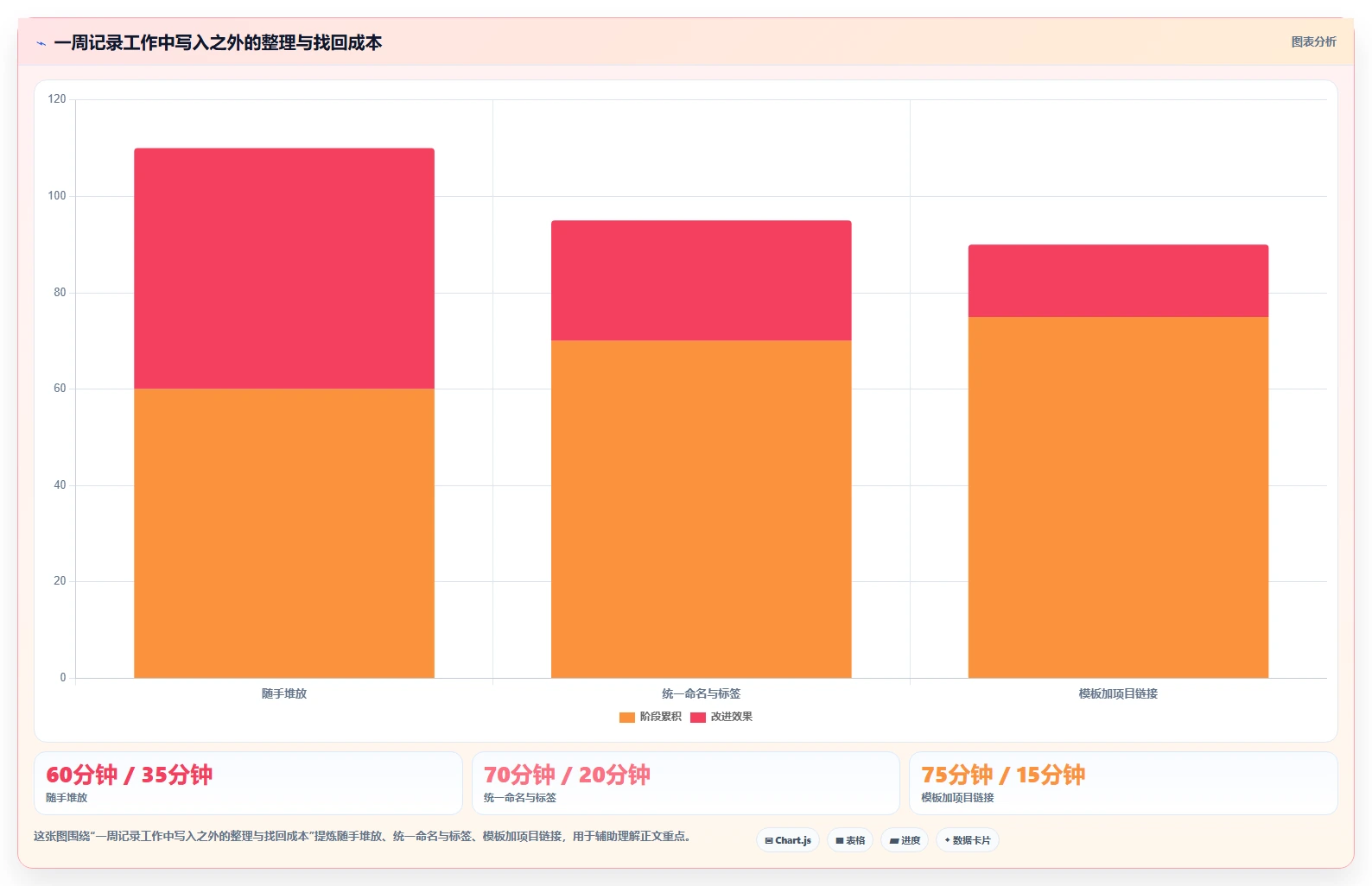Click the lightning icon beside the title
The width and height of the screenshot is (1372, 886).
[41, 43]
